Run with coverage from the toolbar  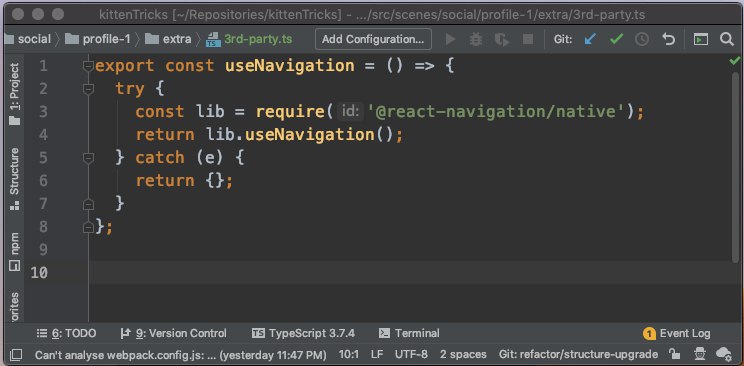click(x=502, y=39)
